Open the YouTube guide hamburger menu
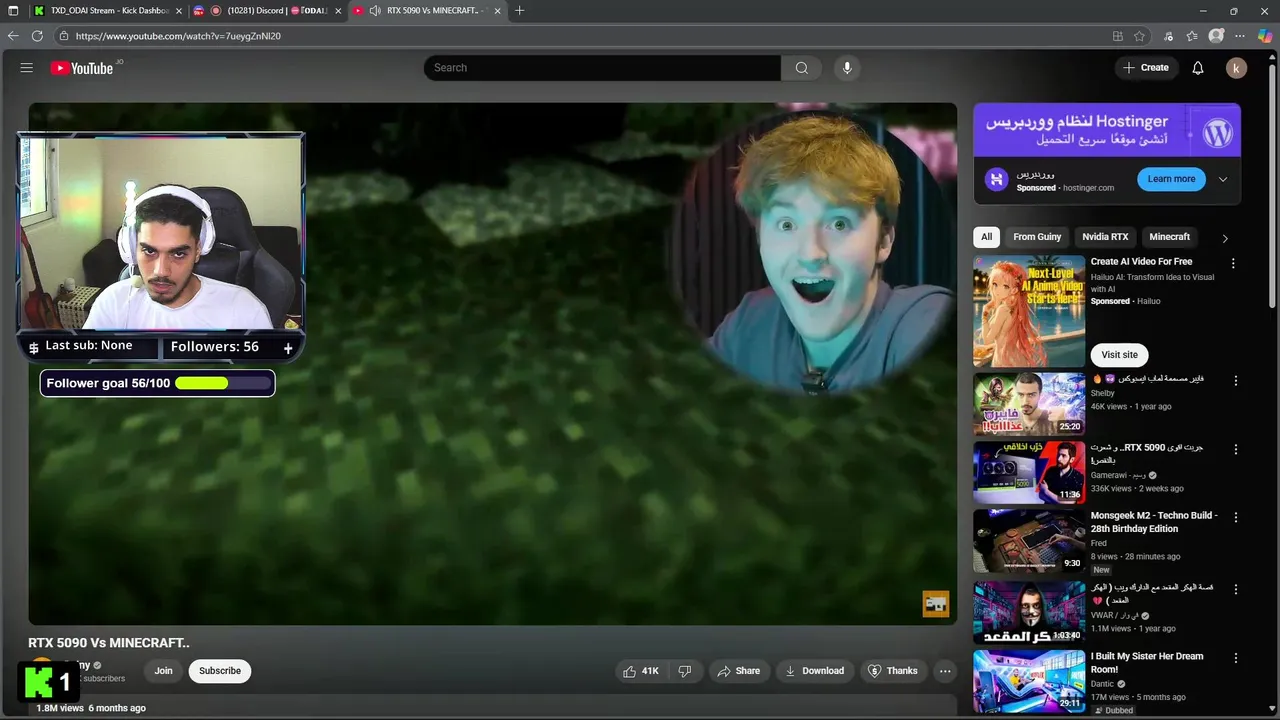The width and height of the screenshot is (1280, 720). point(27,68)
